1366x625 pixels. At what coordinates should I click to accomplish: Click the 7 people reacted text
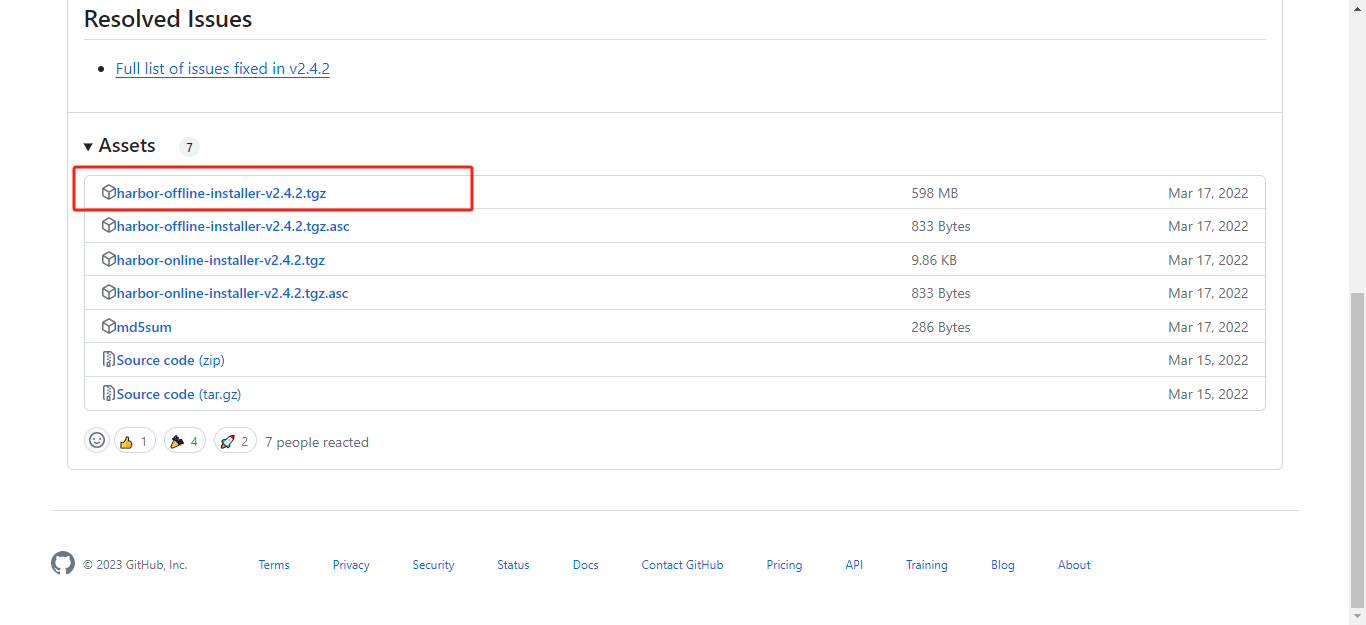pos(317,442)
